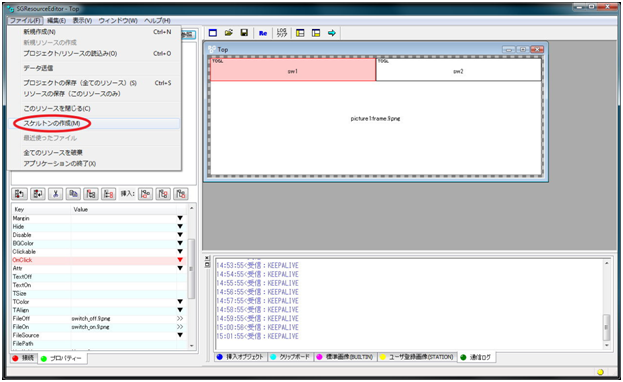This screenshot has width=623, height=382.
Task: Click the scissors cut icon
Action: click(x=56, y=194)
